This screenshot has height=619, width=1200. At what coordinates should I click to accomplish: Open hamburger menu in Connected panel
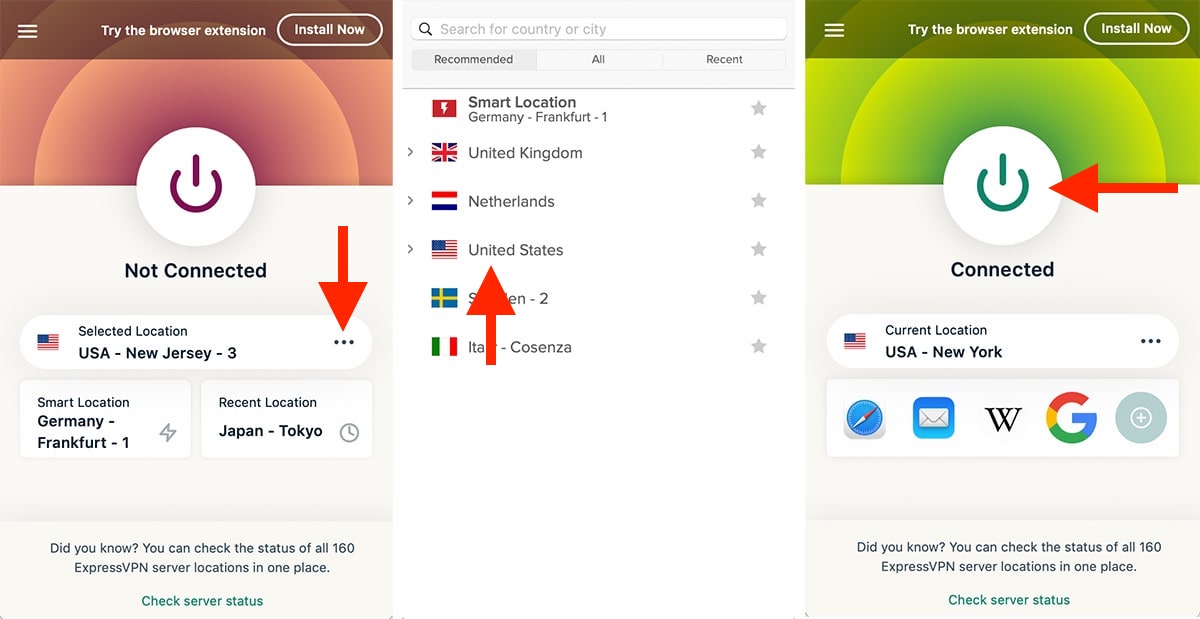point(834,30)
